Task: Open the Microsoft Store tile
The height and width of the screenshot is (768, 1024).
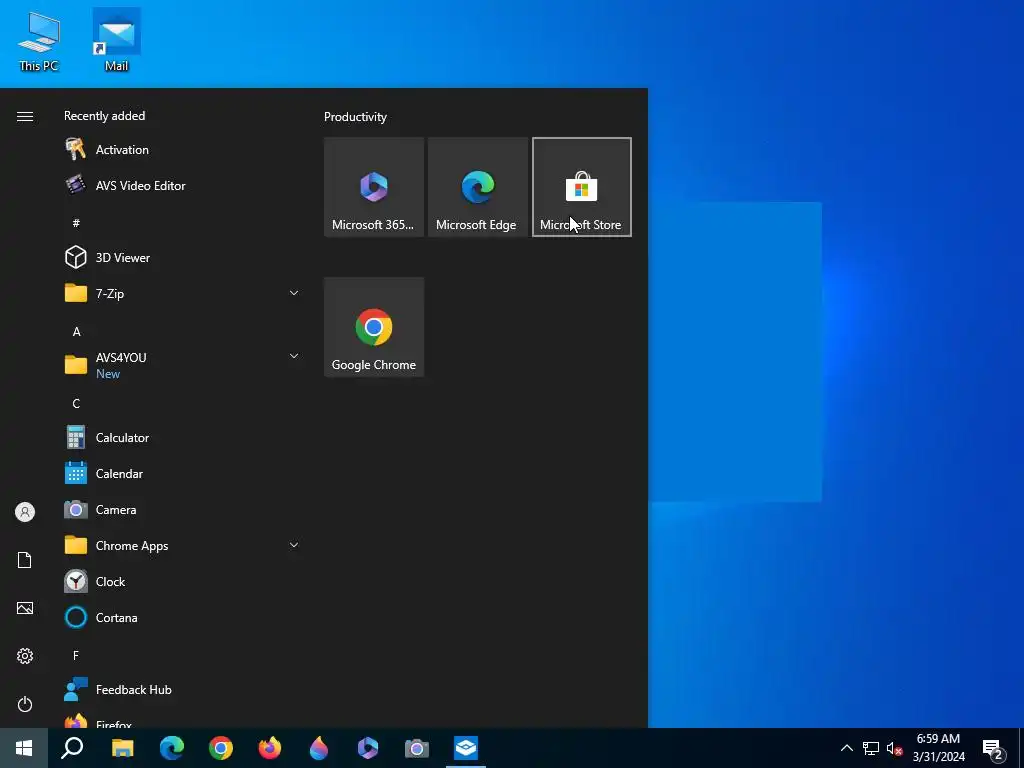Action: [x=581, y=187]
